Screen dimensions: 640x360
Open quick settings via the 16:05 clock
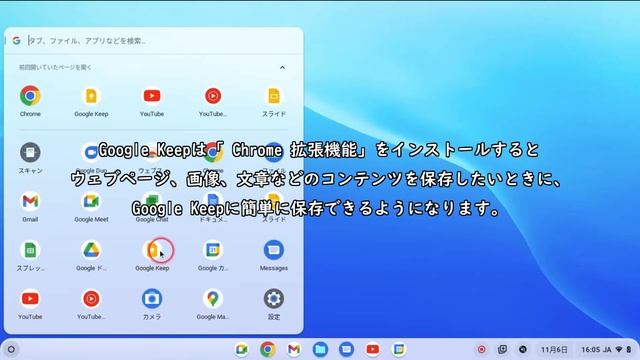[607, 350]
